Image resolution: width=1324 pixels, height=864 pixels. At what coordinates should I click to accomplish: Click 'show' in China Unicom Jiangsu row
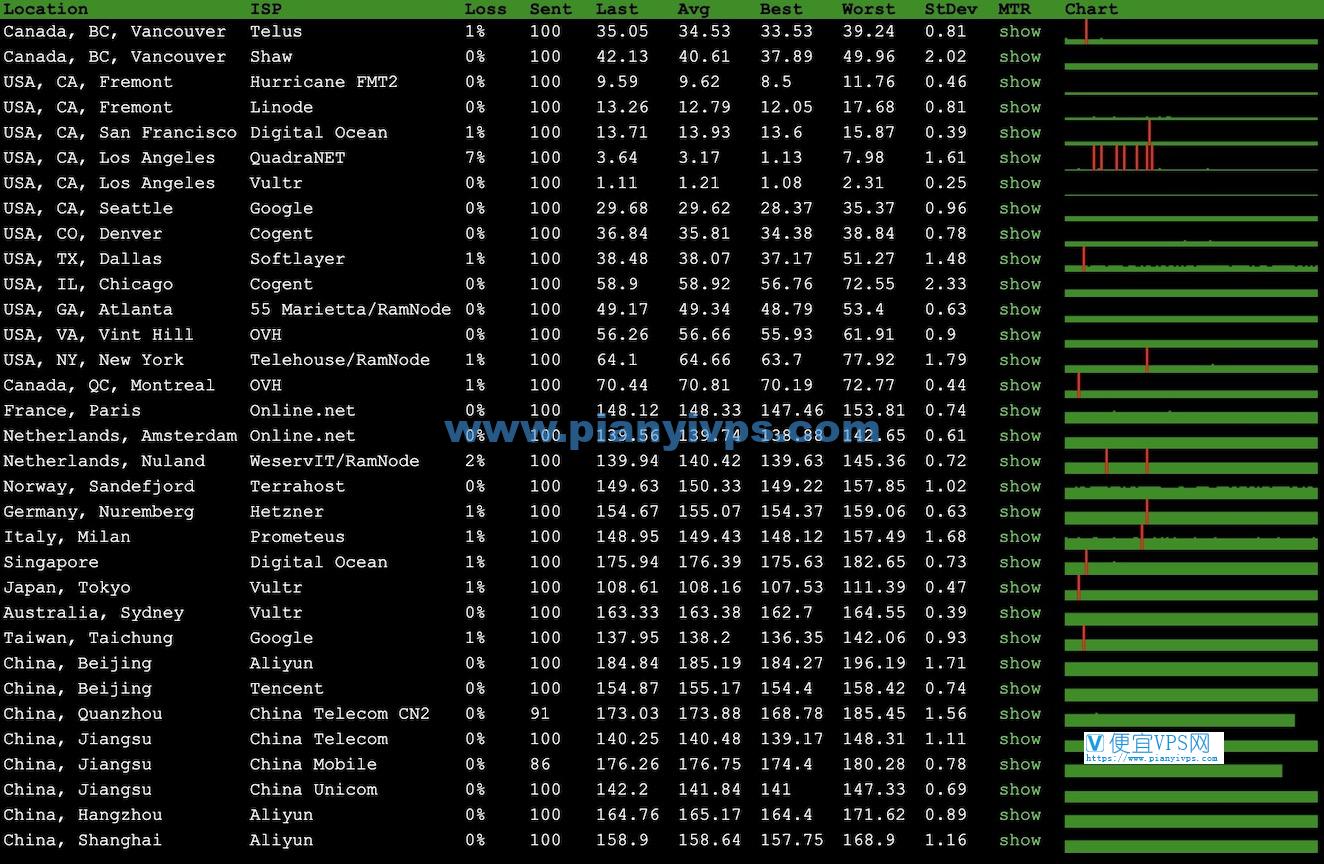(x=1020, y=789)
